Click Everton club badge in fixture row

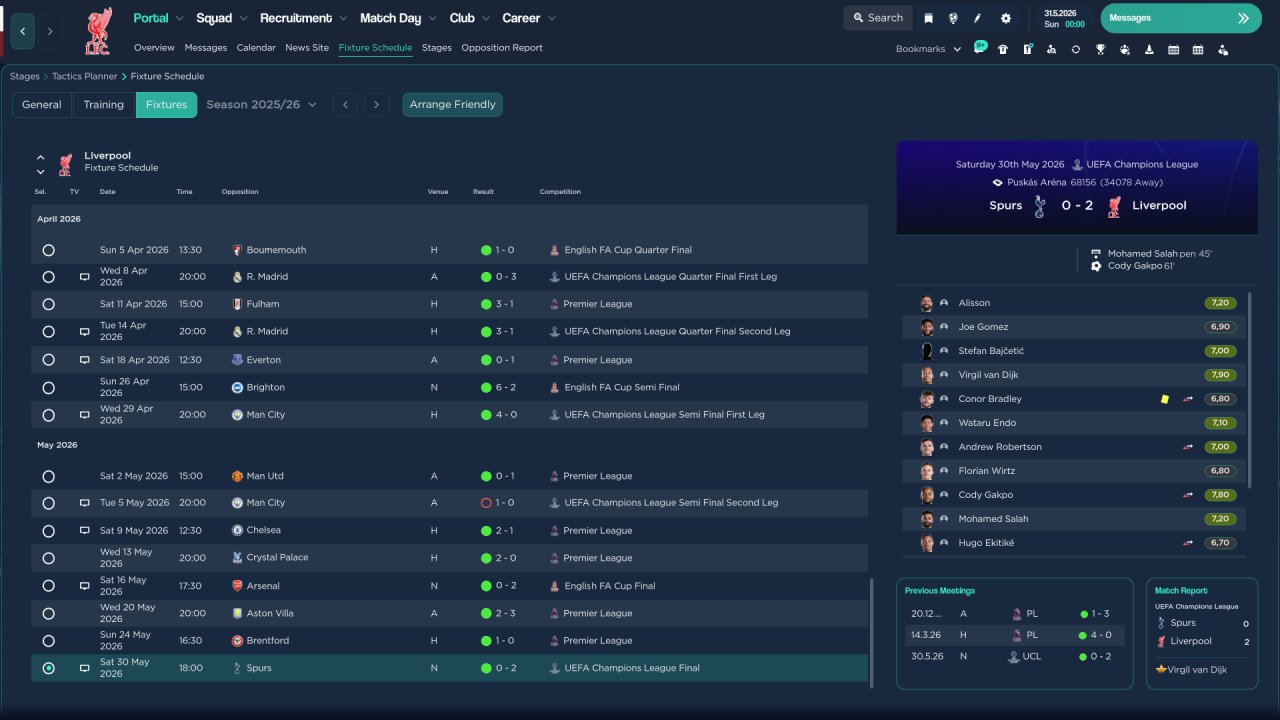click(237, 360)
